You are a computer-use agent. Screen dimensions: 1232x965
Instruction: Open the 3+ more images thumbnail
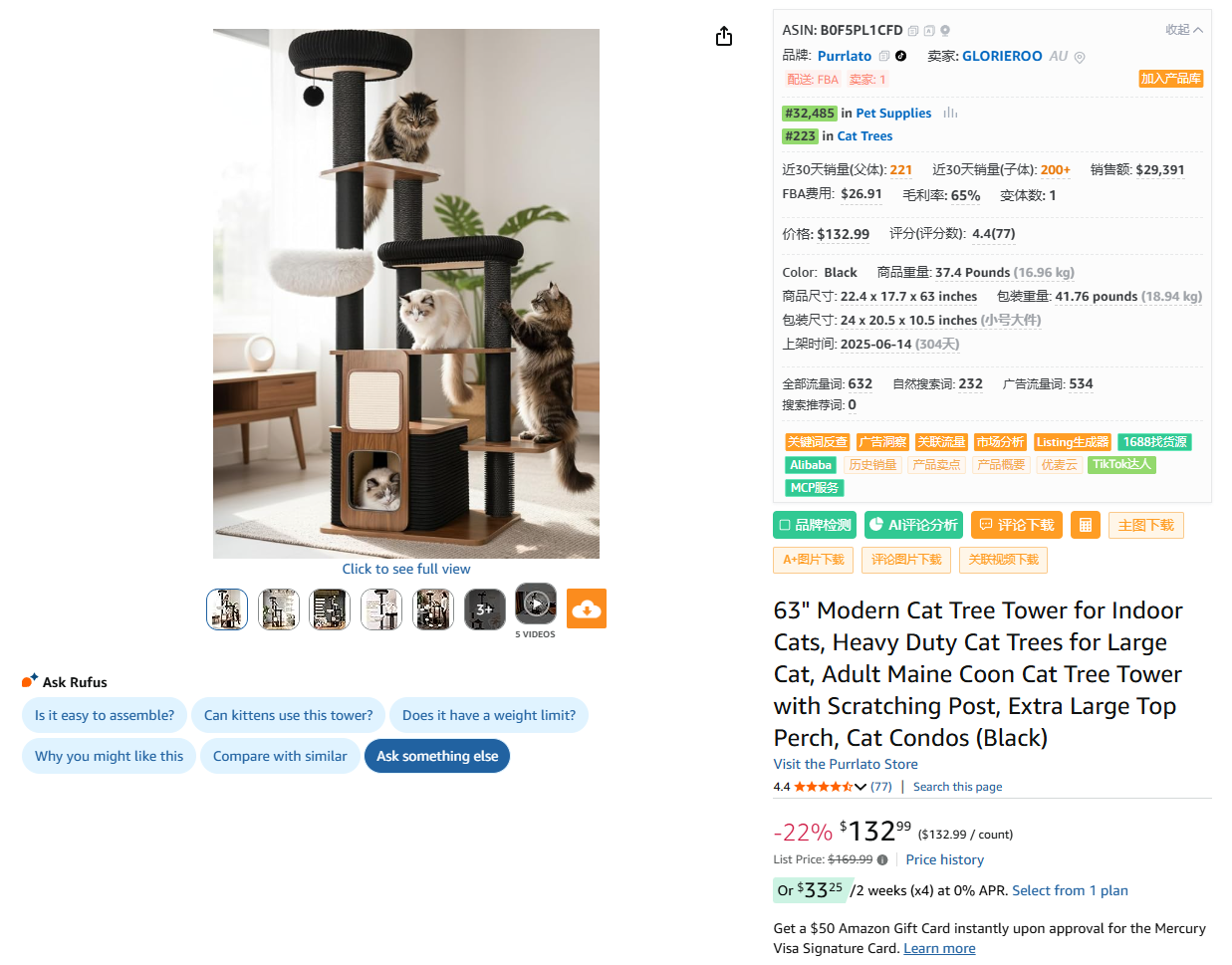[485, 608]
